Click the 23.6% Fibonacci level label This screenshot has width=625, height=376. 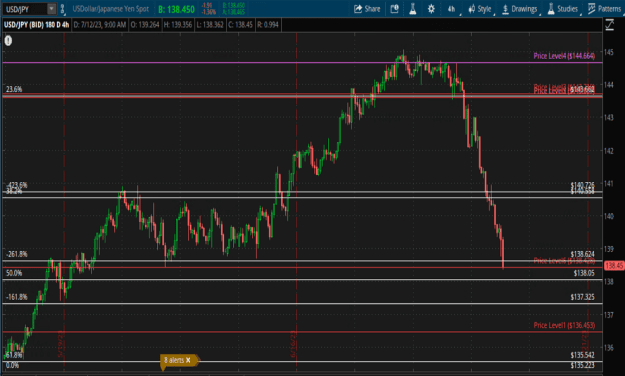point(14,89)
